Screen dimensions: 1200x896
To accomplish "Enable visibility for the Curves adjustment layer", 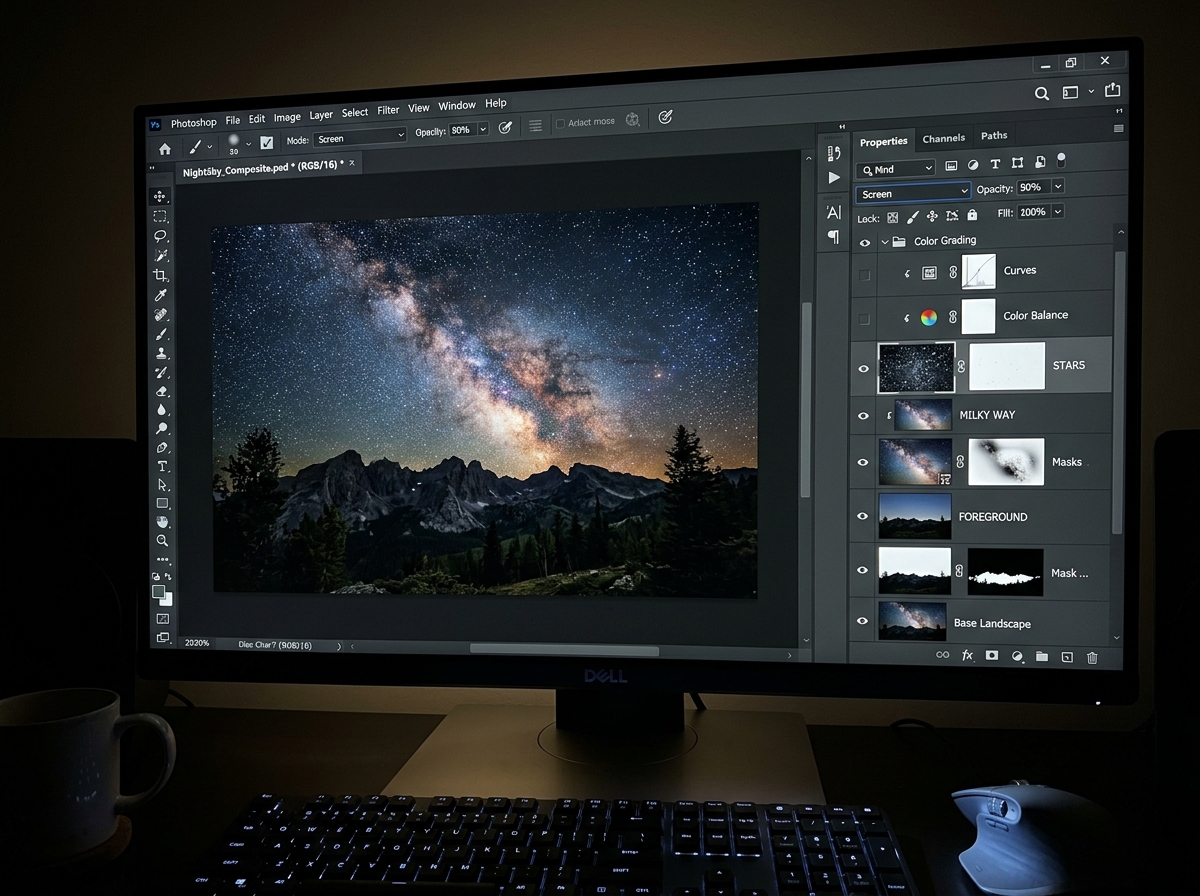I will 865,275.
